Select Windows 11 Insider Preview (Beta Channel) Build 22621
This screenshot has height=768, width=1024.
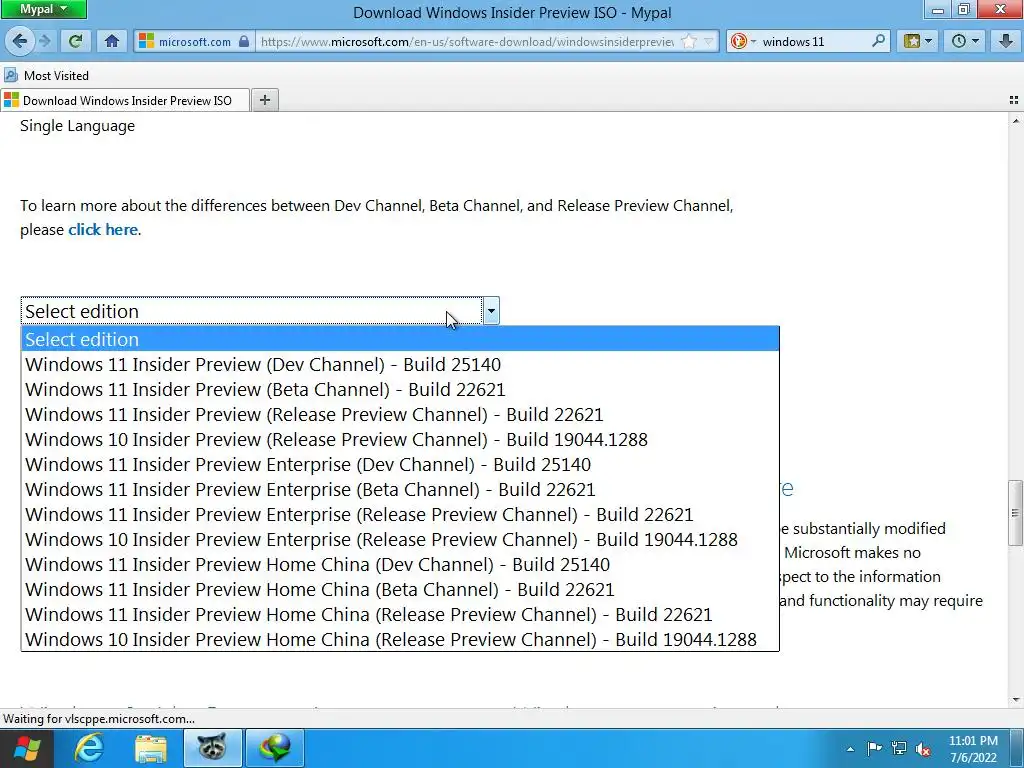click(x=400, y=389)
